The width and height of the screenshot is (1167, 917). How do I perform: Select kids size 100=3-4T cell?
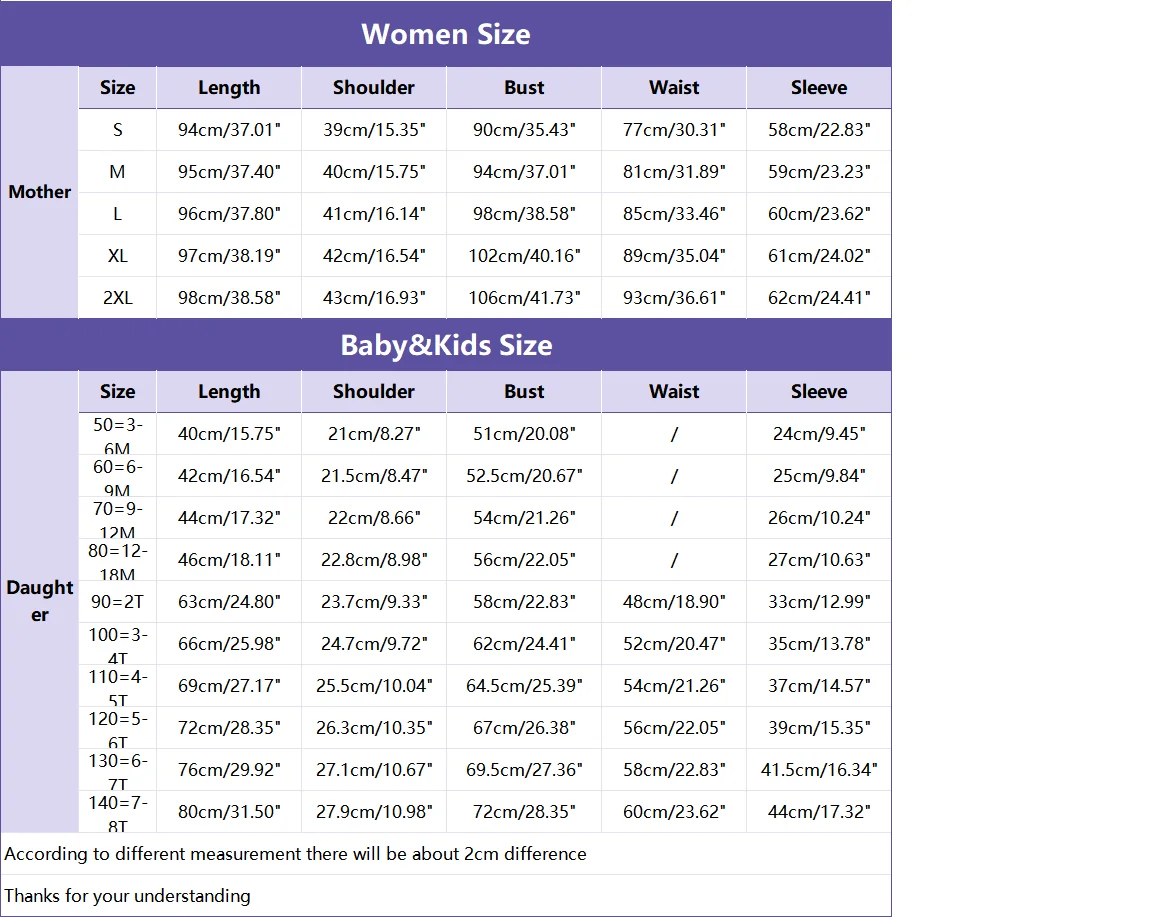(118, 644)
